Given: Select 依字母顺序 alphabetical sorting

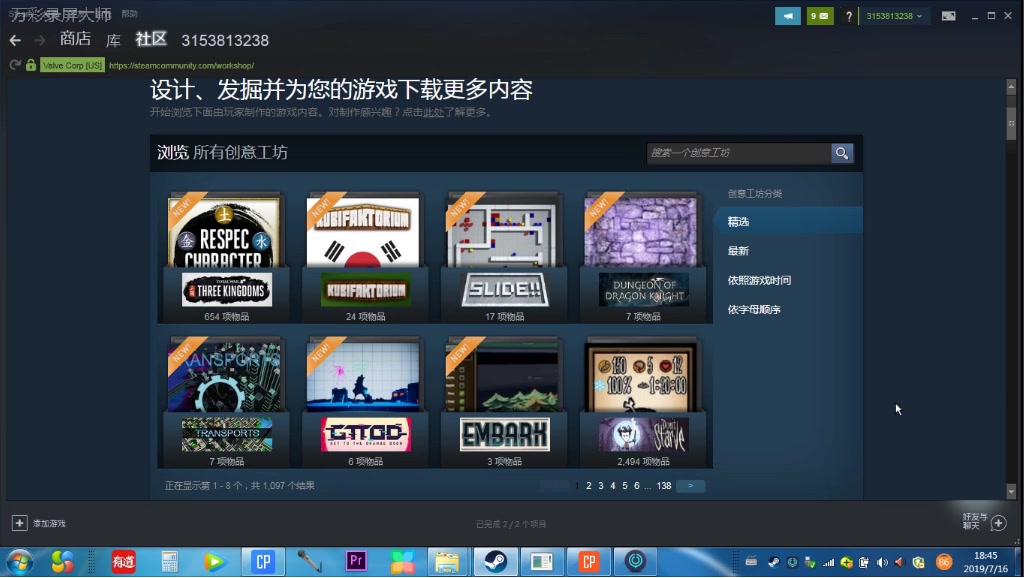Looking at the screenshot, I should (751, 311).
